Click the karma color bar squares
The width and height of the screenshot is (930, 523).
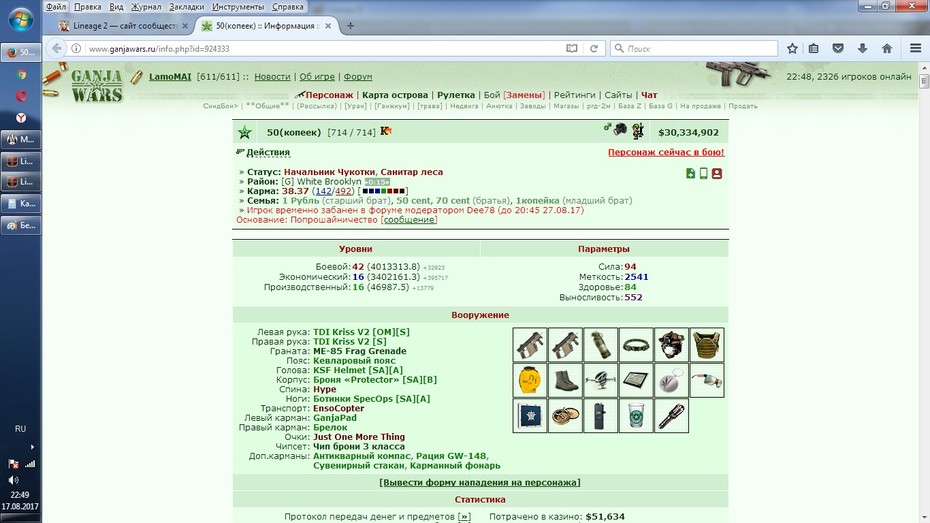(x=384, y=191)
